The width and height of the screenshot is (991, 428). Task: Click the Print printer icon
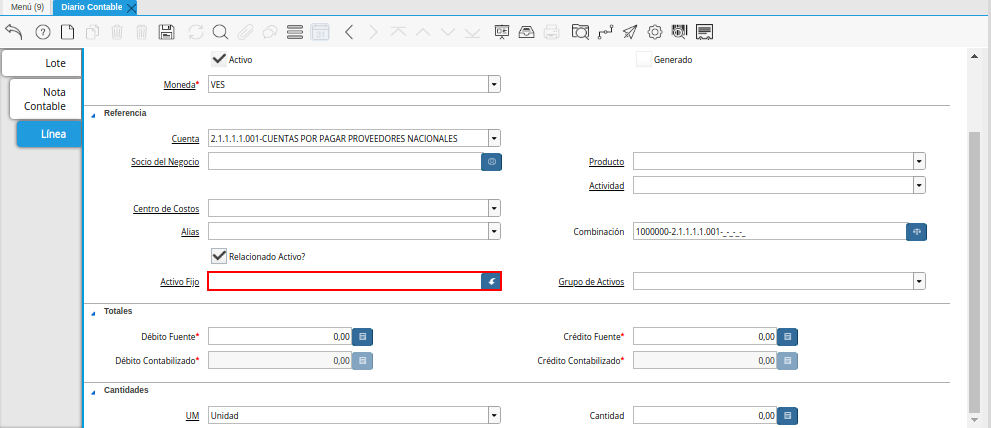(551, 32)
